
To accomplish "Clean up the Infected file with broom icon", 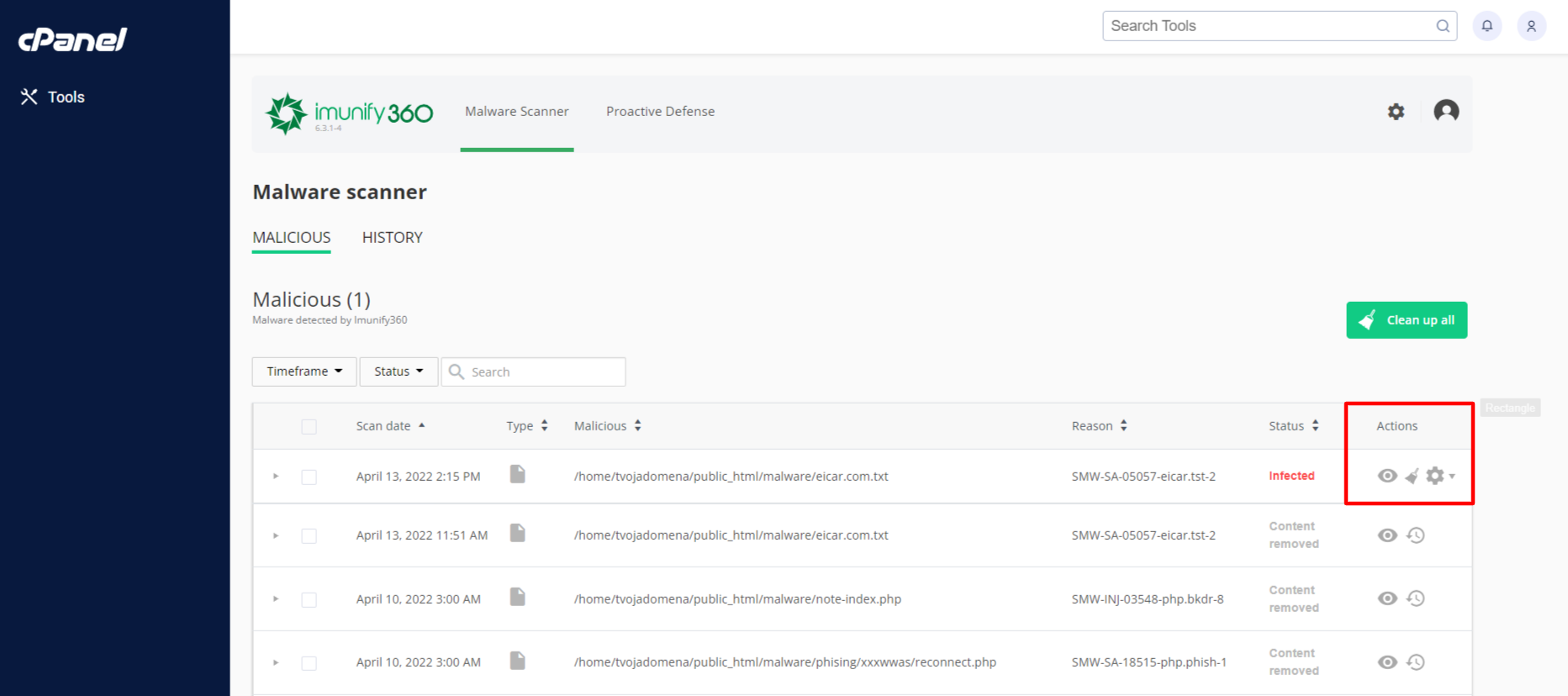I will coord(1412,477).
